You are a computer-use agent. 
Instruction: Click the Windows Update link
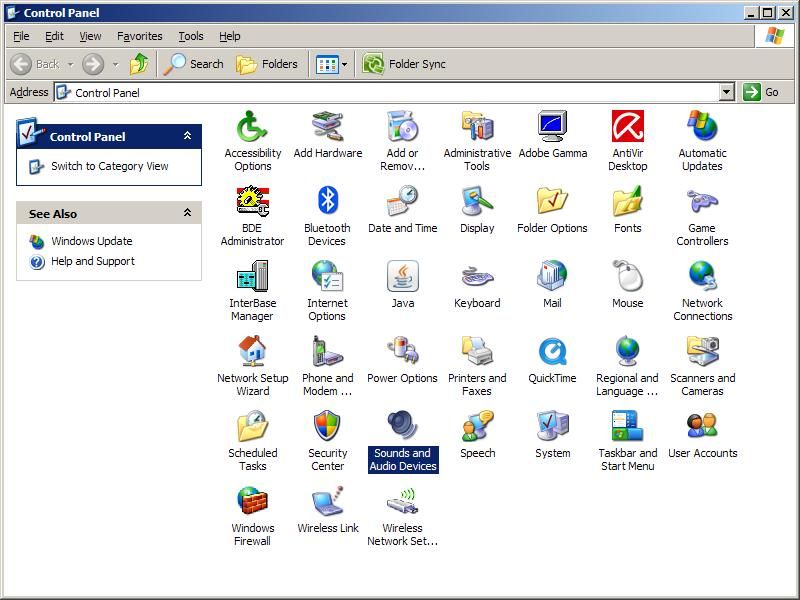(x=91, y=241)
